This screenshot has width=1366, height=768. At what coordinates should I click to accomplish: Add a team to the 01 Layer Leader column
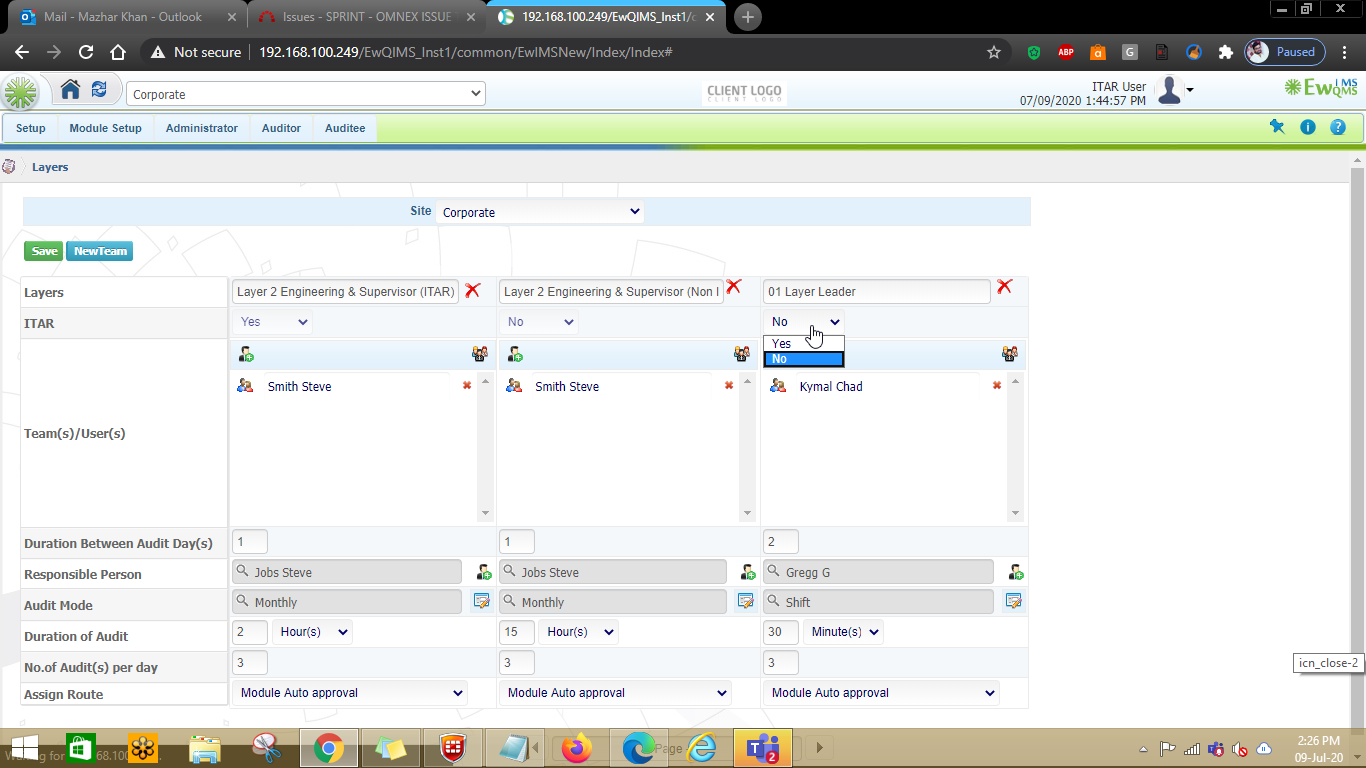coord(1010,354)
